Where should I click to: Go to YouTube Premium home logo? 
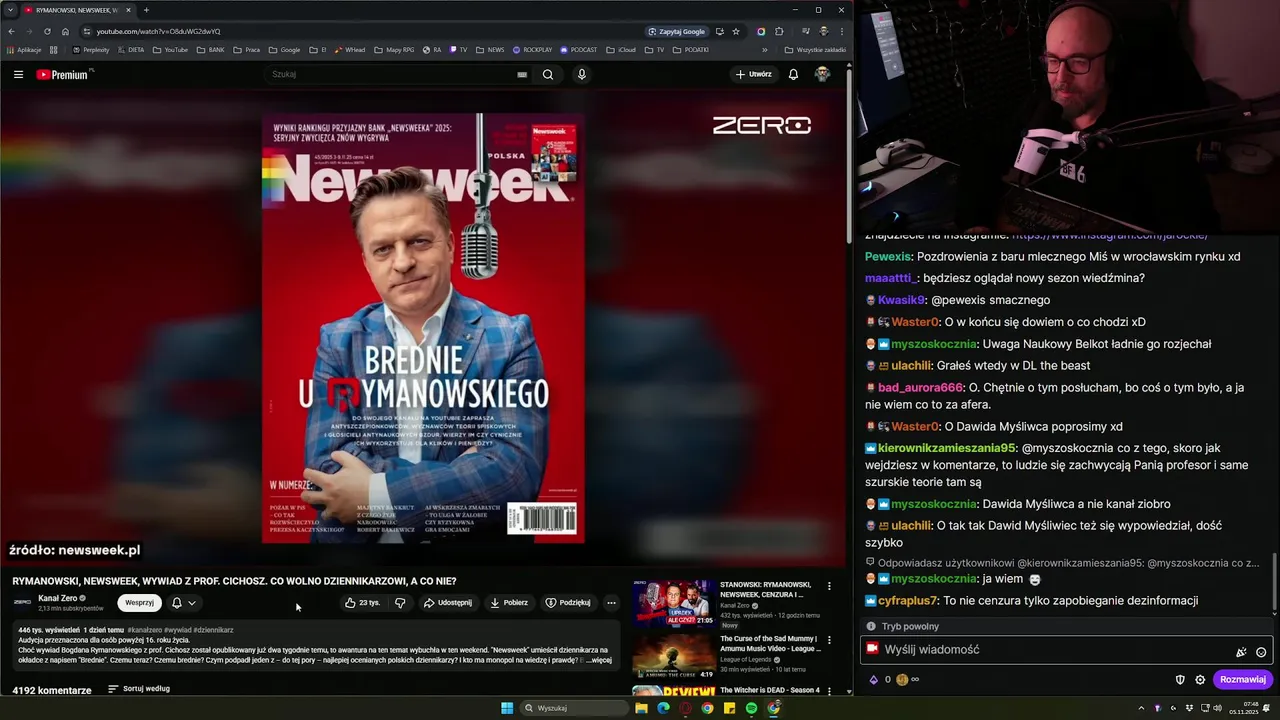pyautogui.click(x=62, y=74)
